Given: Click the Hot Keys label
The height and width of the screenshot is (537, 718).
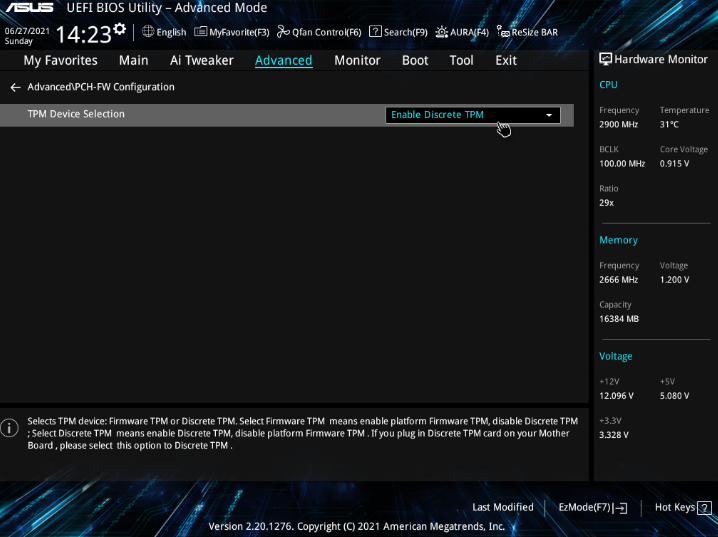Looking at the screenshot, I should [675, 507].
